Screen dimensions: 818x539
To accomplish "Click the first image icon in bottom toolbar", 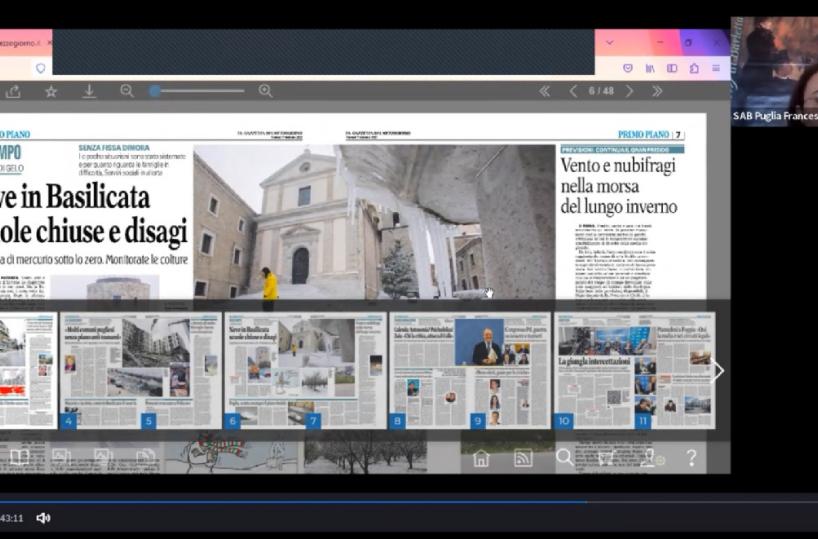I will pyautogui.click(x=61, y=457).
